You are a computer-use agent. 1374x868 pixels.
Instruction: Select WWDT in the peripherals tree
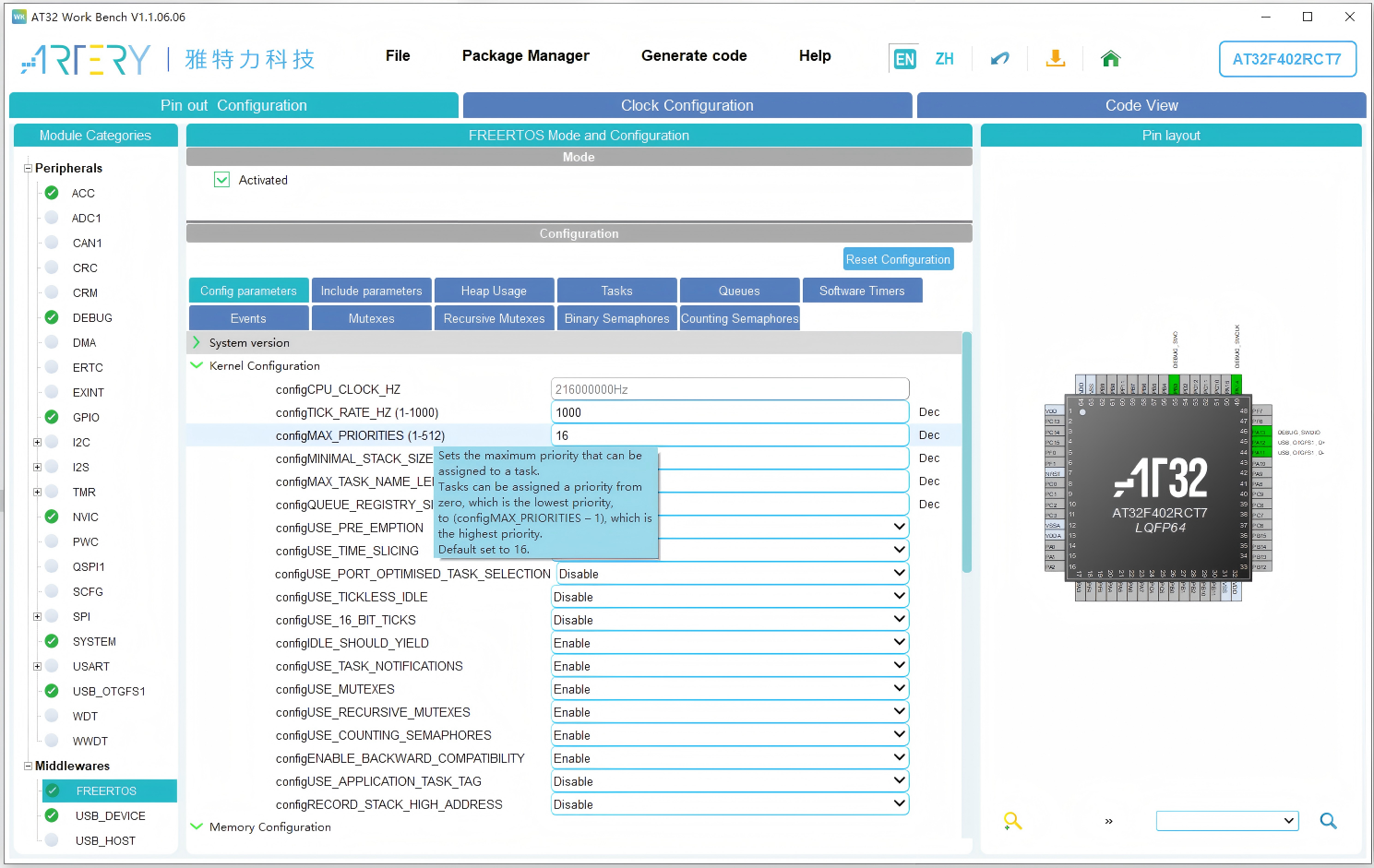point(90,741)
